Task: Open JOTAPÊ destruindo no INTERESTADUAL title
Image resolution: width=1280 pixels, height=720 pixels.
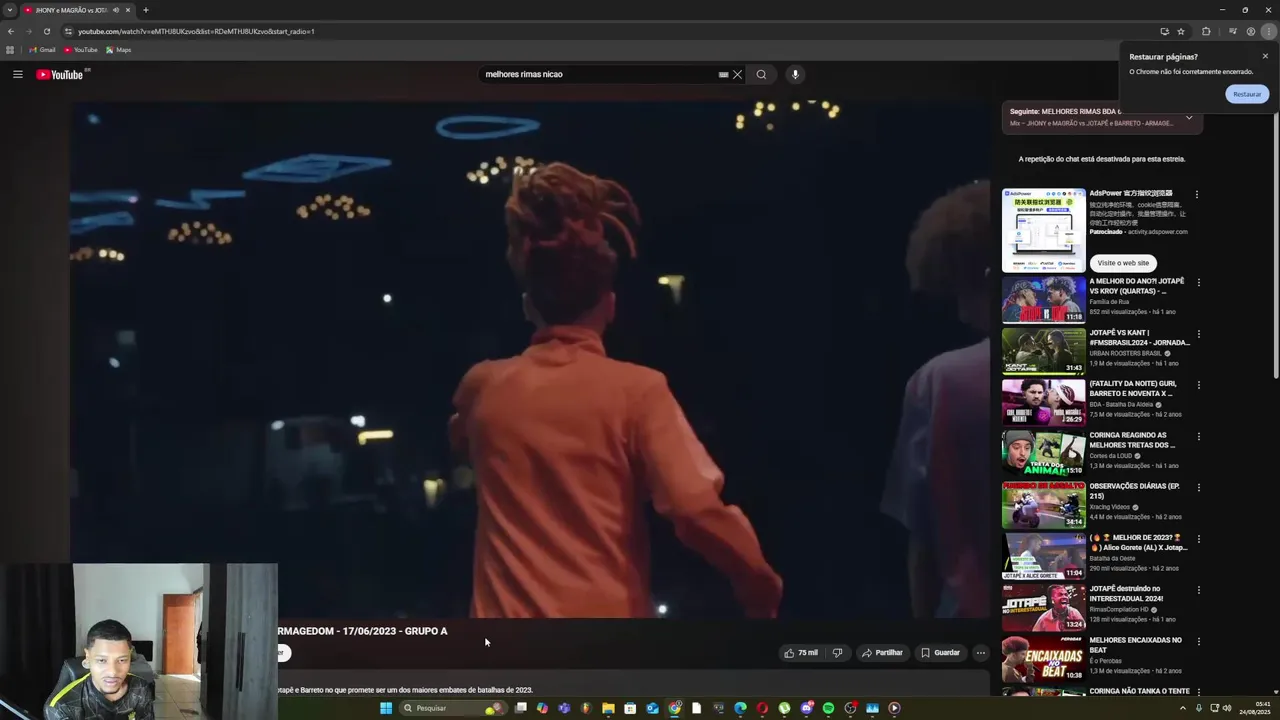Action: click(1127, 594)
